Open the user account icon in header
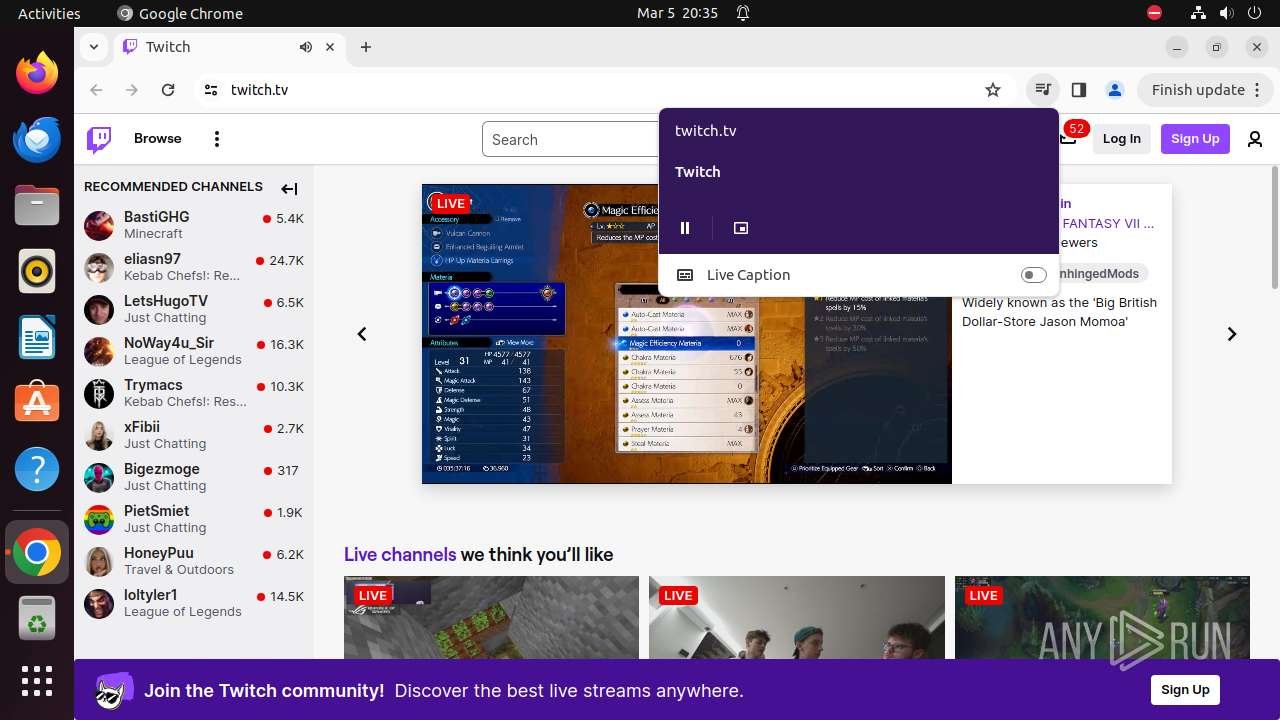 tap(1255, 139)
